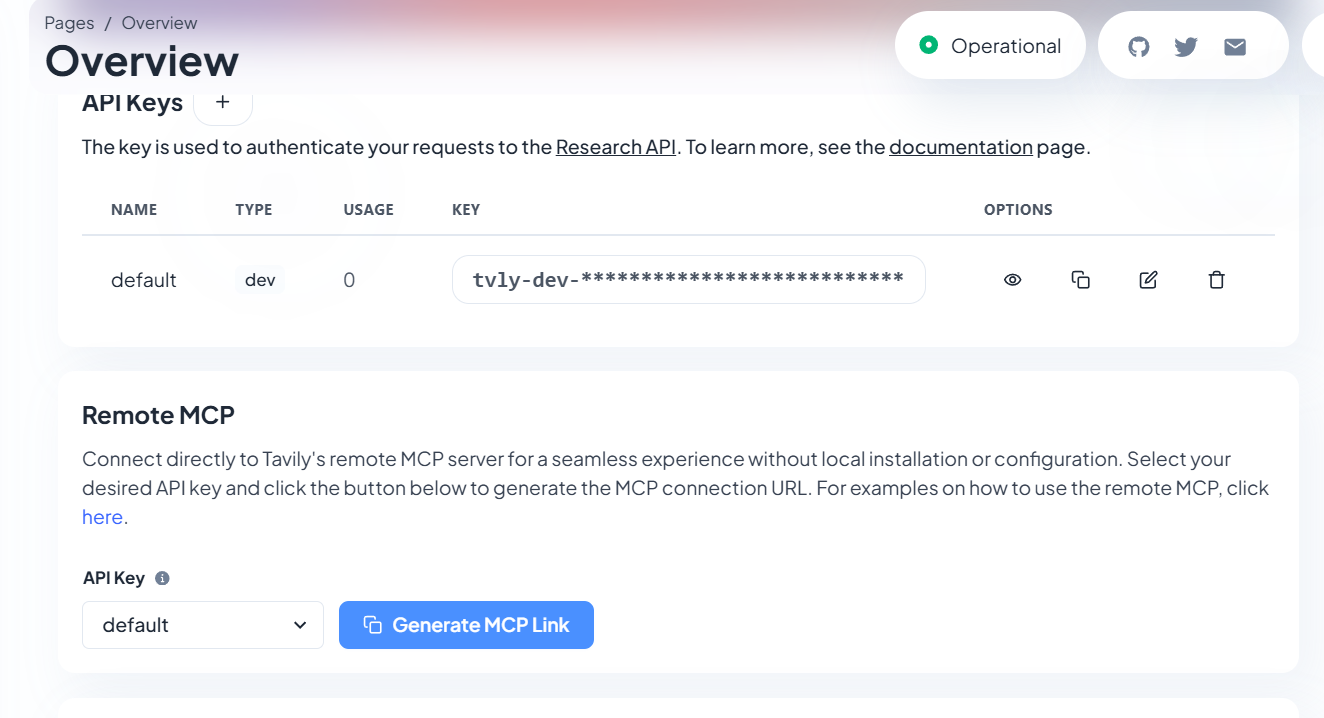
Task: Select the default key name
Action: coord(143,280)
